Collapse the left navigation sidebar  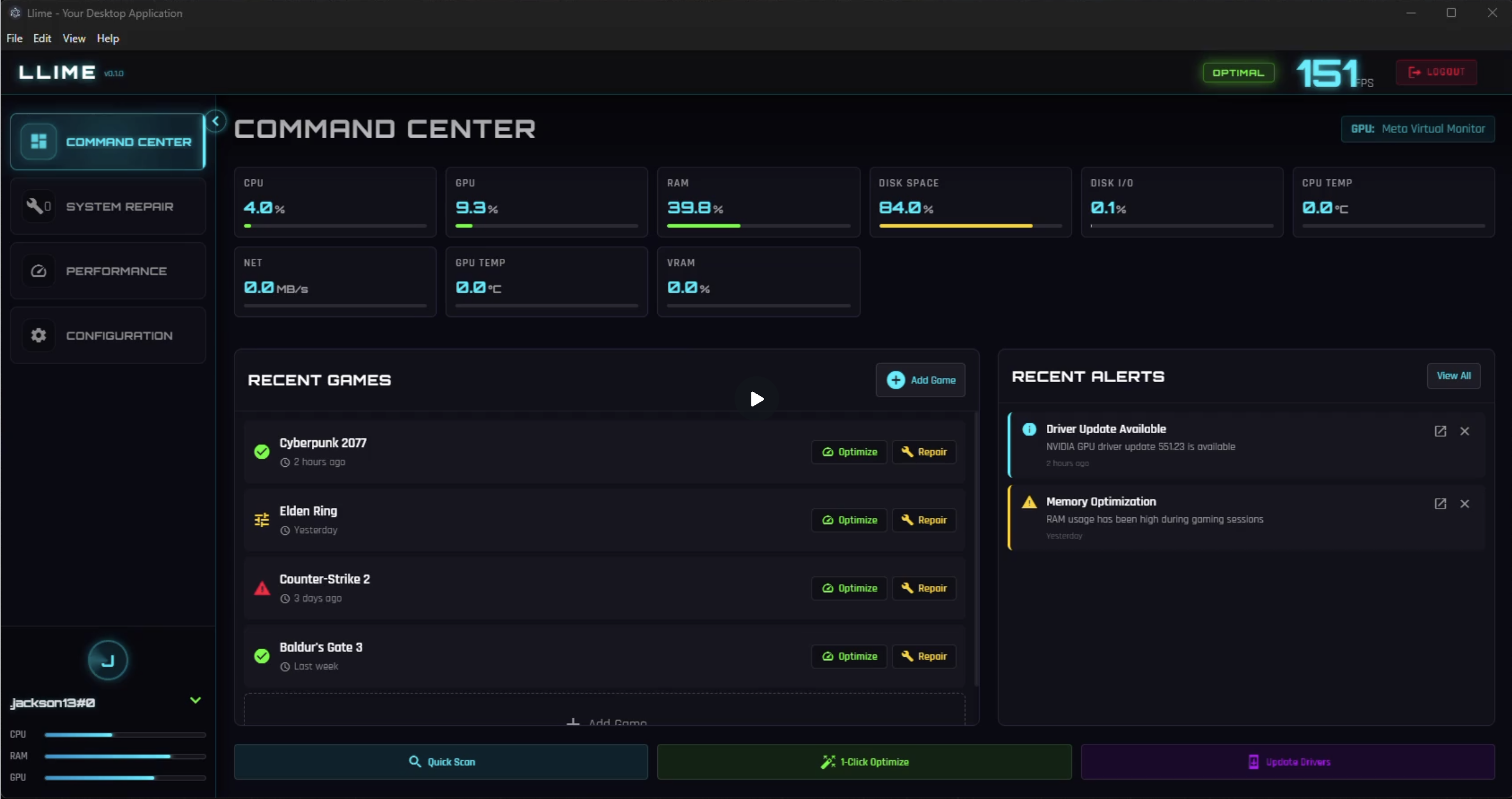[215, 121]
